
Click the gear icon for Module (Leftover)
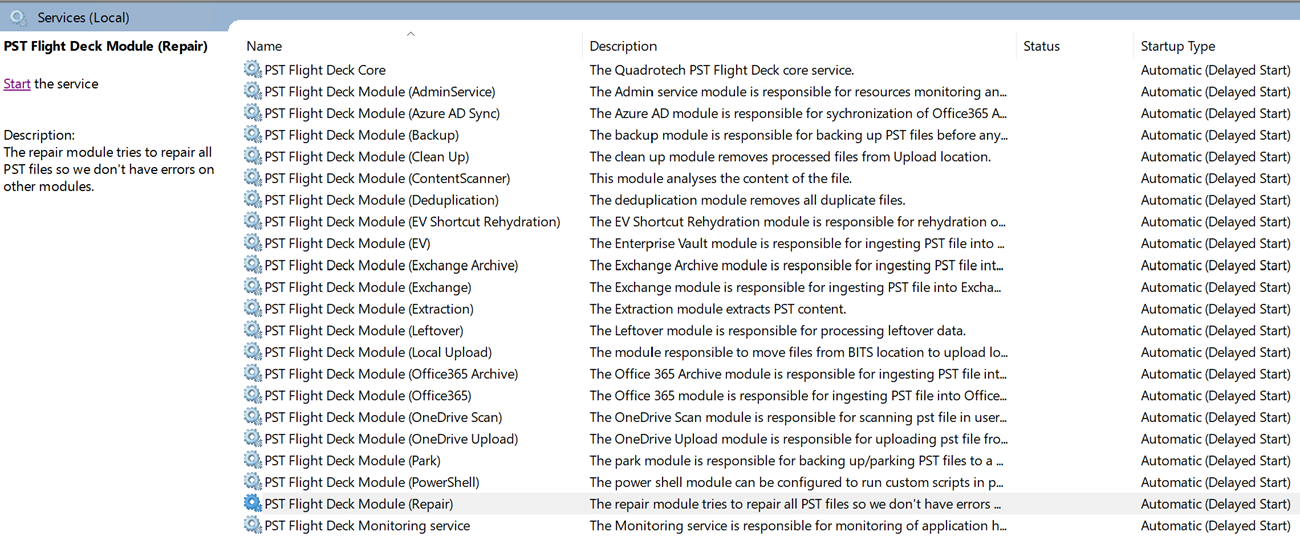pos(253,330)
